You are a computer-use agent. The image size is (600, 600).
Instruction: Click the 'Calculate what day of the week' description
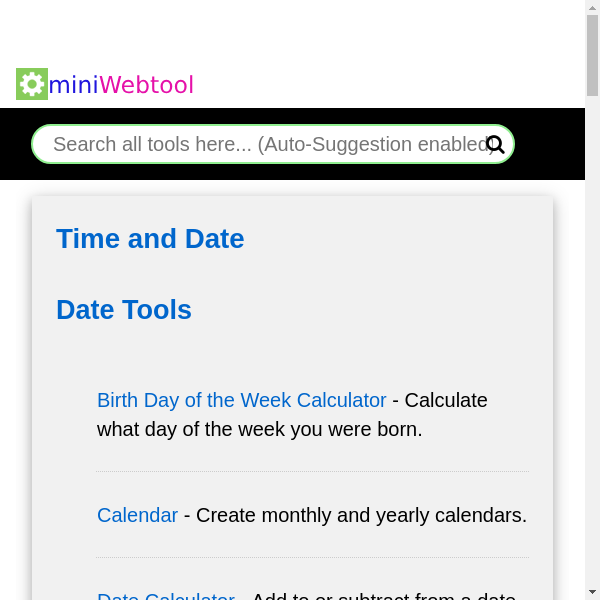click(x=260, y=429)
